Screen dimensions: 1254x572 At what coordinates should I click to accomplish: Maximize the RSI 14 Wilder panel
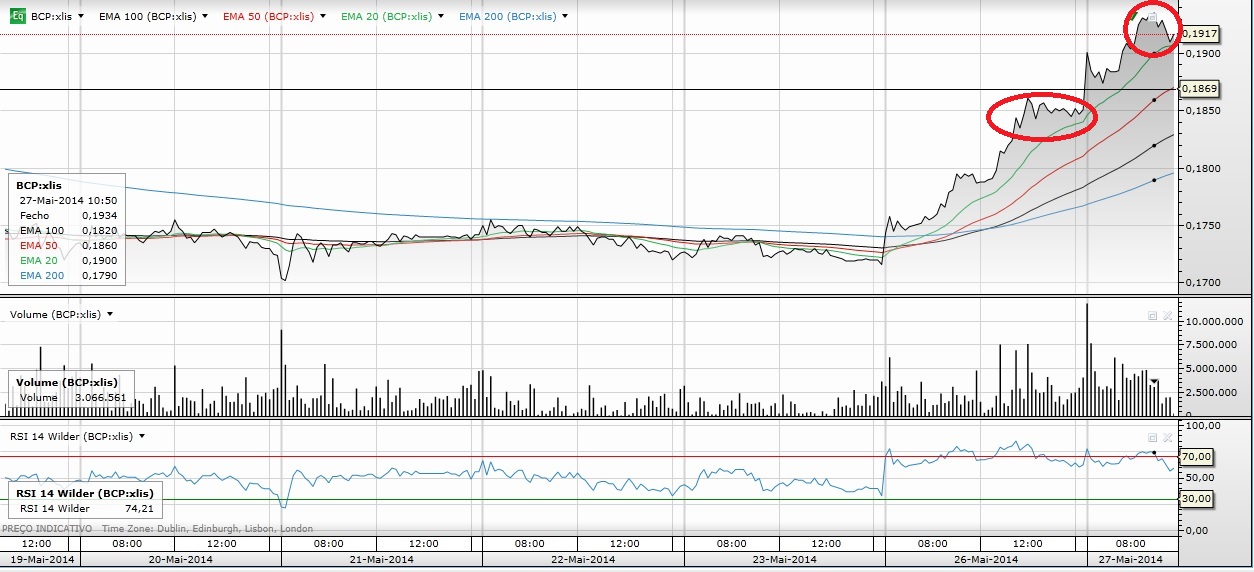1152,437
